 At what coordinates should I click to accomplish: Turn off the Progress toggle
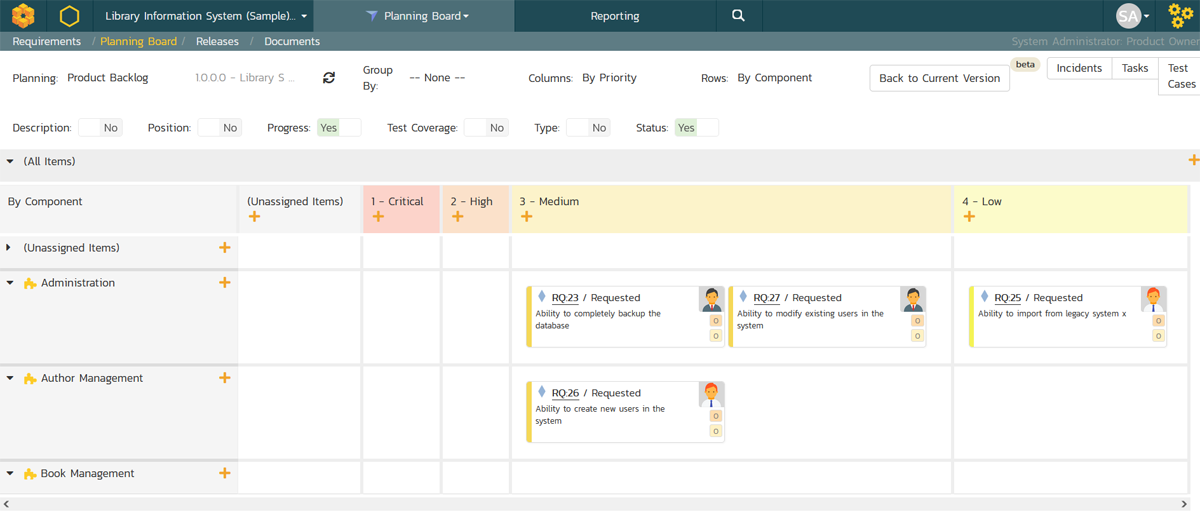339,128
